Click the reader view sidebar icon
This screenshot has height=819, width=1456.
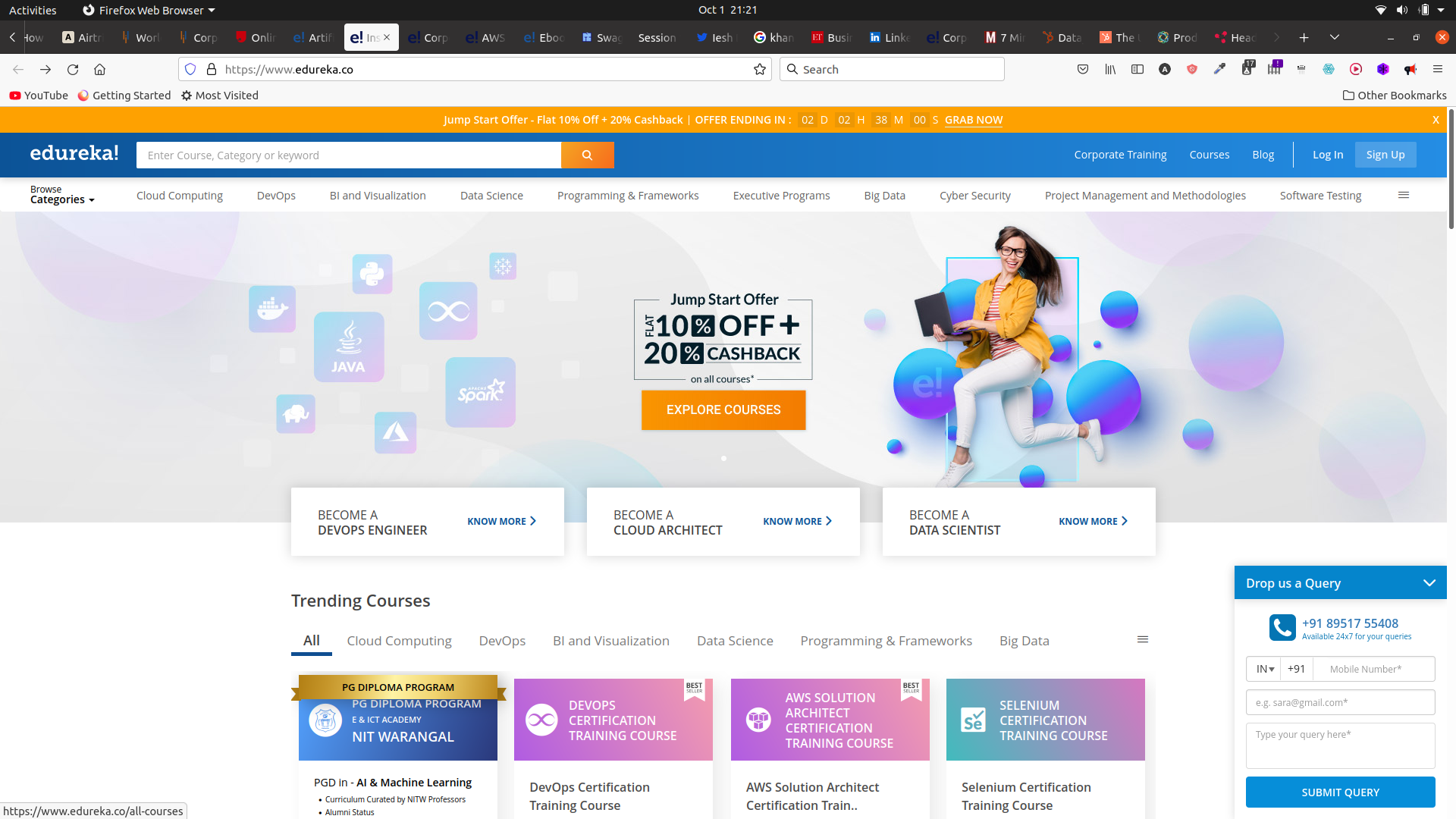[x=1137, y=69]
